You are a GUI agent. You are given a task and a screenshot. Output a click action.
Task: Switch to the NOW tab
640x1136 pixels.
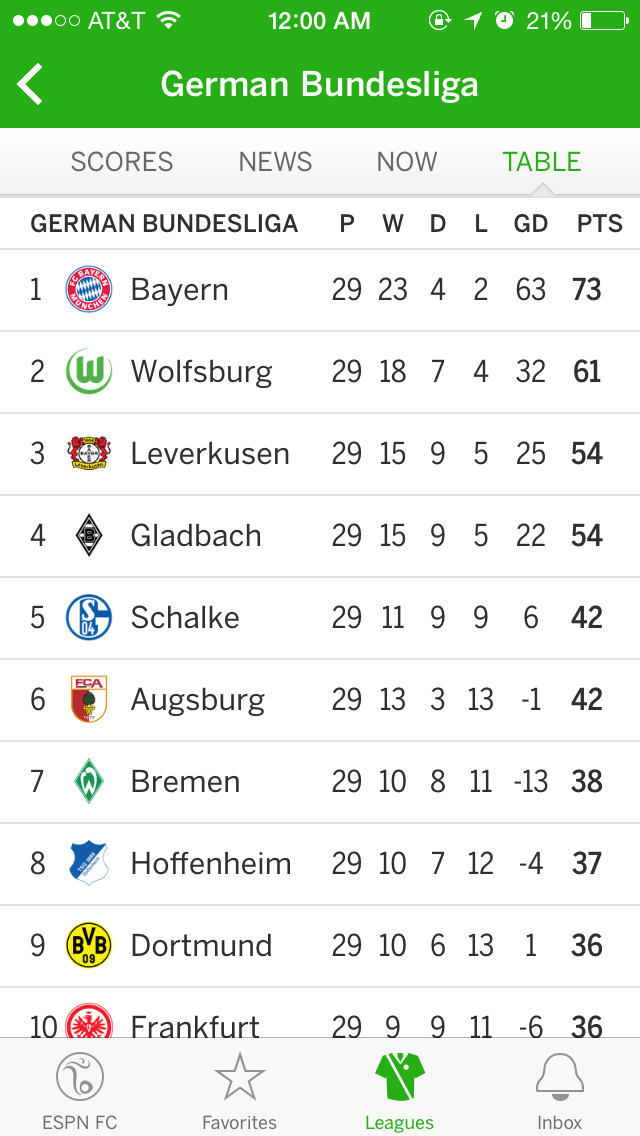coord(407,162)
